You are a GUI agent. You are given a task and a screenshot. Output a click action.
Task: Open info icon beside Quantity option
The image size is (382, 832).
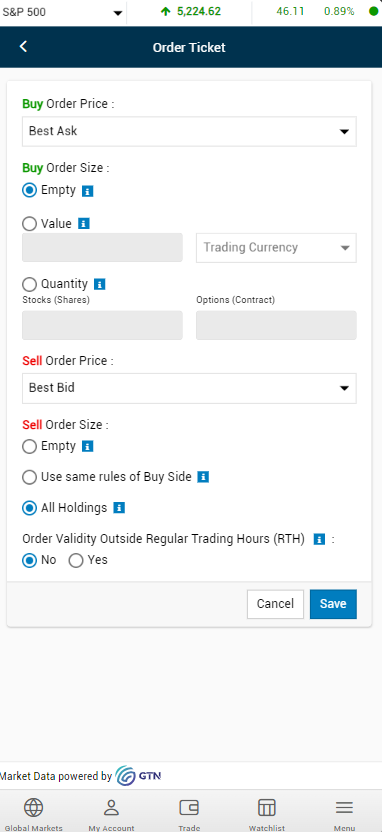tap(99, 284)
